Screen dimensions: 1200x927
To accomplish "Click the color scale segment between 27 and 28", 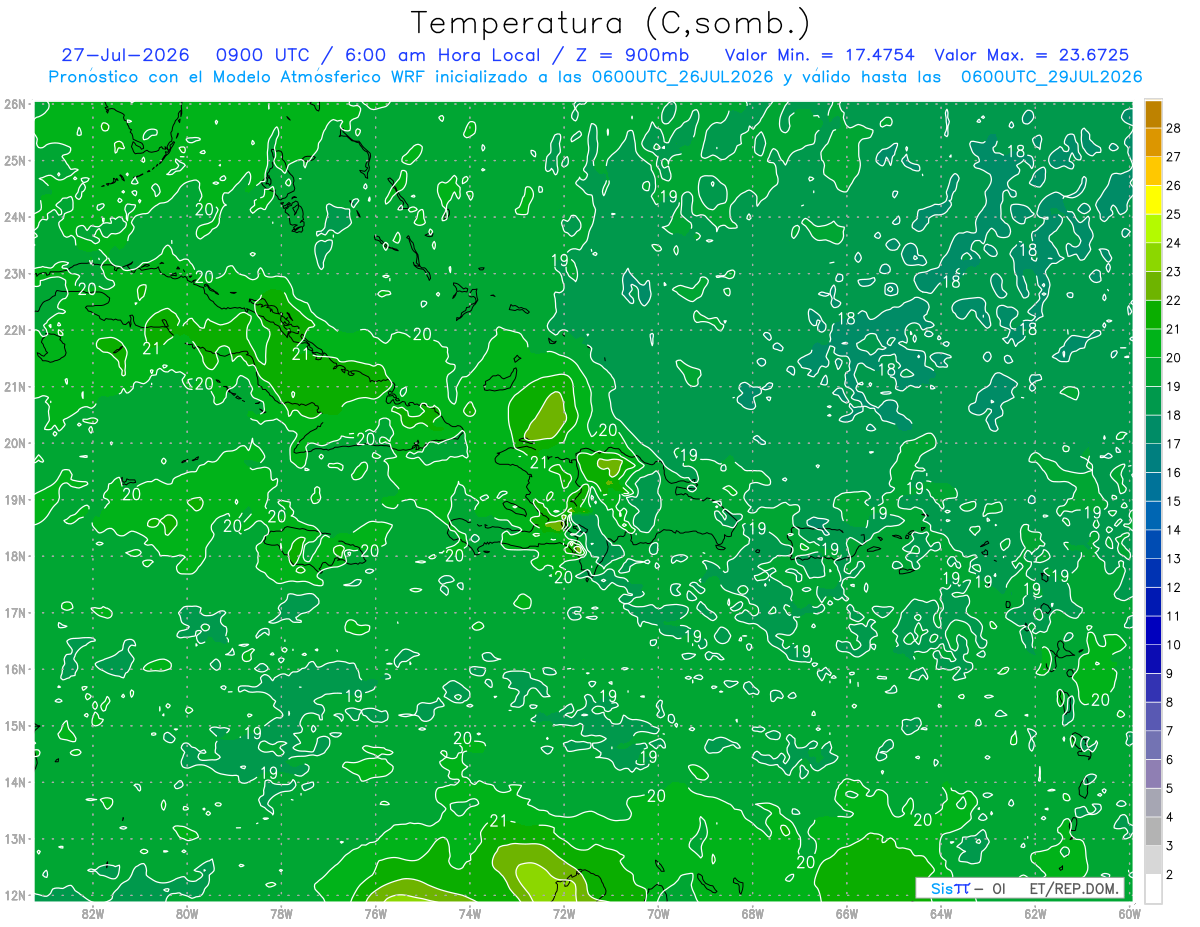I will (1153, 141).
